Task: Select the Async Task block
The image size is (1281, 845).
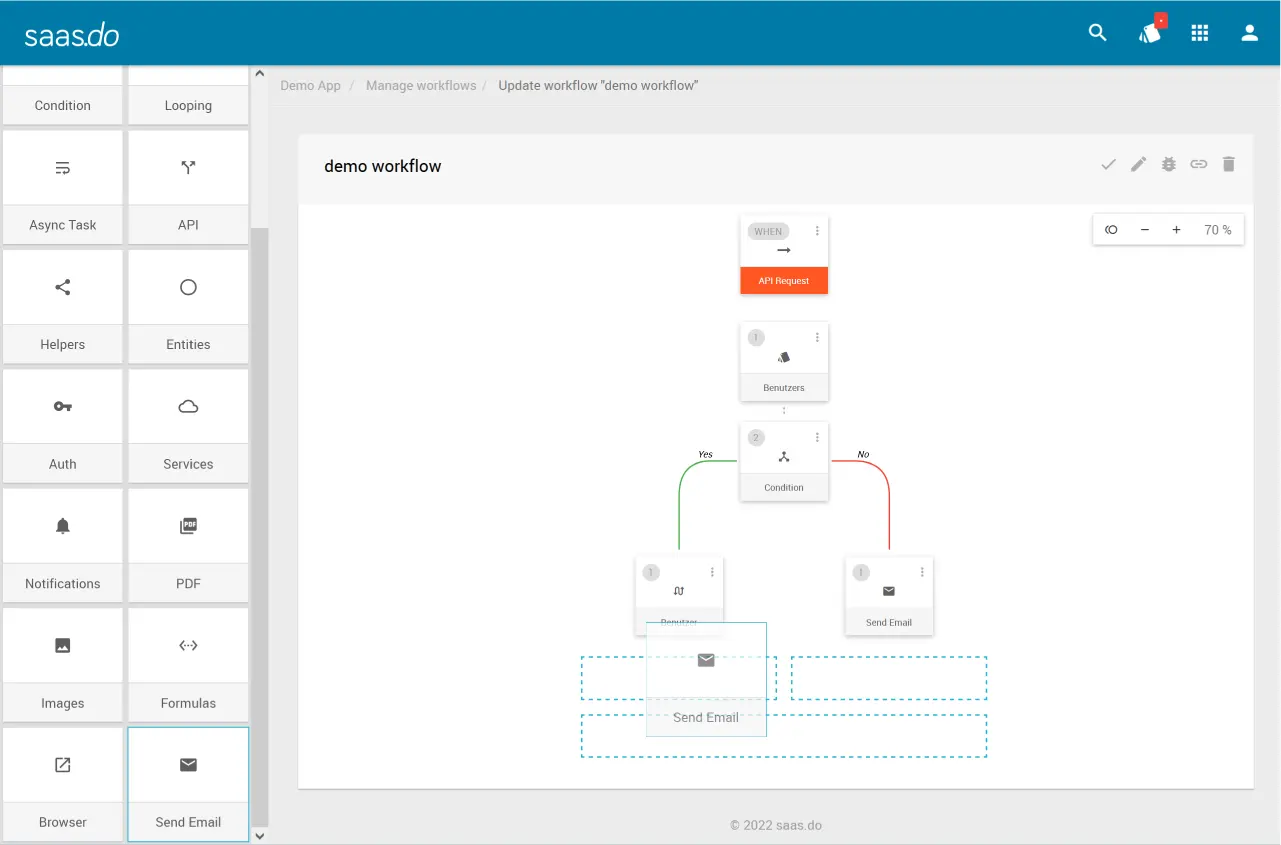Action: [63, 187]
